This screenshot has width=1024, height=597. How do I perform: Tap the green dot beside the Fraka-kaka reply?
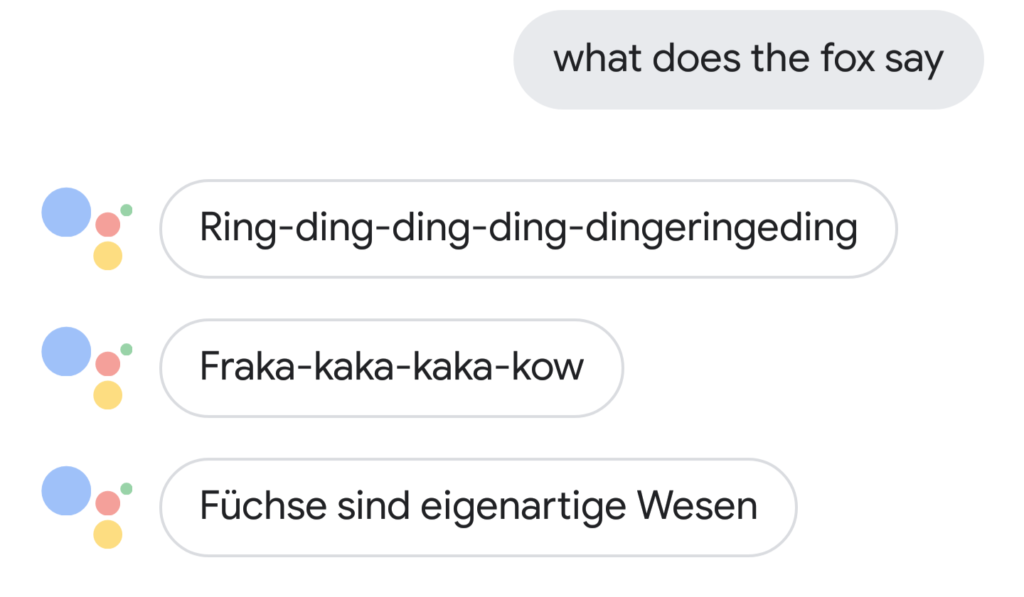(x=127, y=349)
